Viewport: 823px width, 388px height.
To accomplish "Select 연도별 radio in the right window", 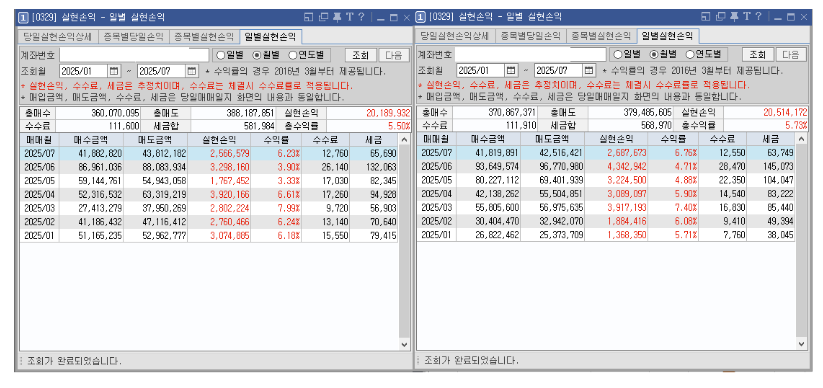I will tap(703, 55).
